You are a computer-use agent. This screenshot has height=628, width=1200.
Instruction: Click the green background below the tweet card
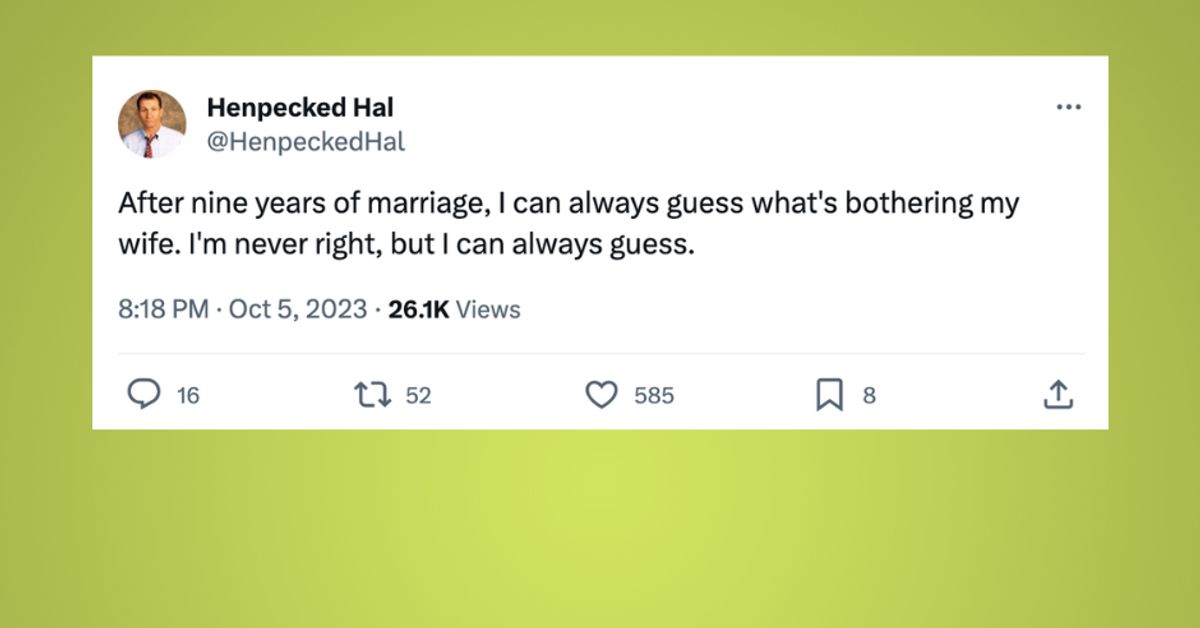click(600, 530)
